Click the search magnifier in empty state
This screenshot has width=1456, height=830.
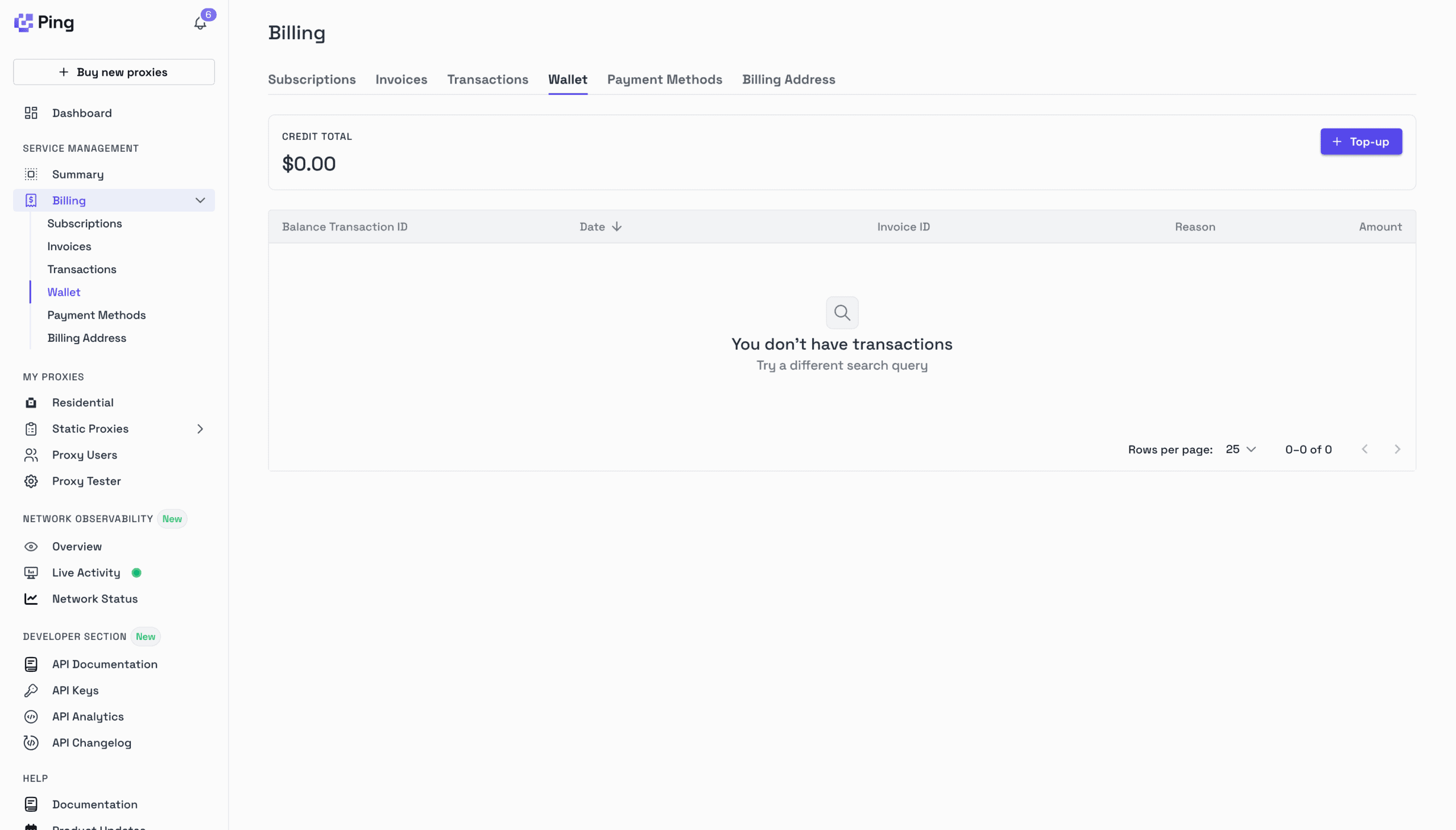pyautogui.click(x=842, y=312)
